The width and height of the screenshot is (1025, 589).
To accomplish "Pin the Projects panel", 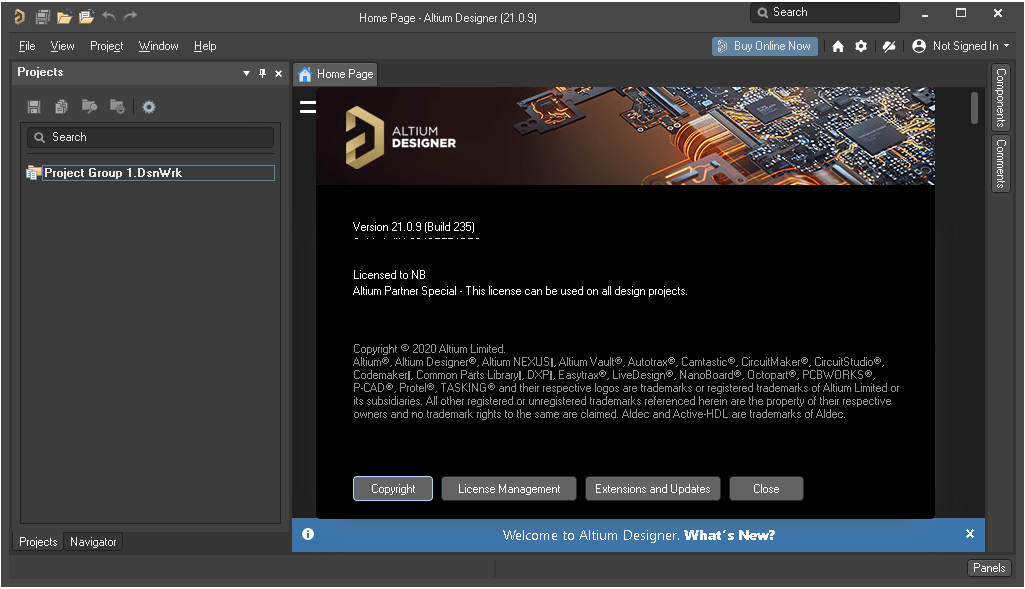I will [263, 73].
